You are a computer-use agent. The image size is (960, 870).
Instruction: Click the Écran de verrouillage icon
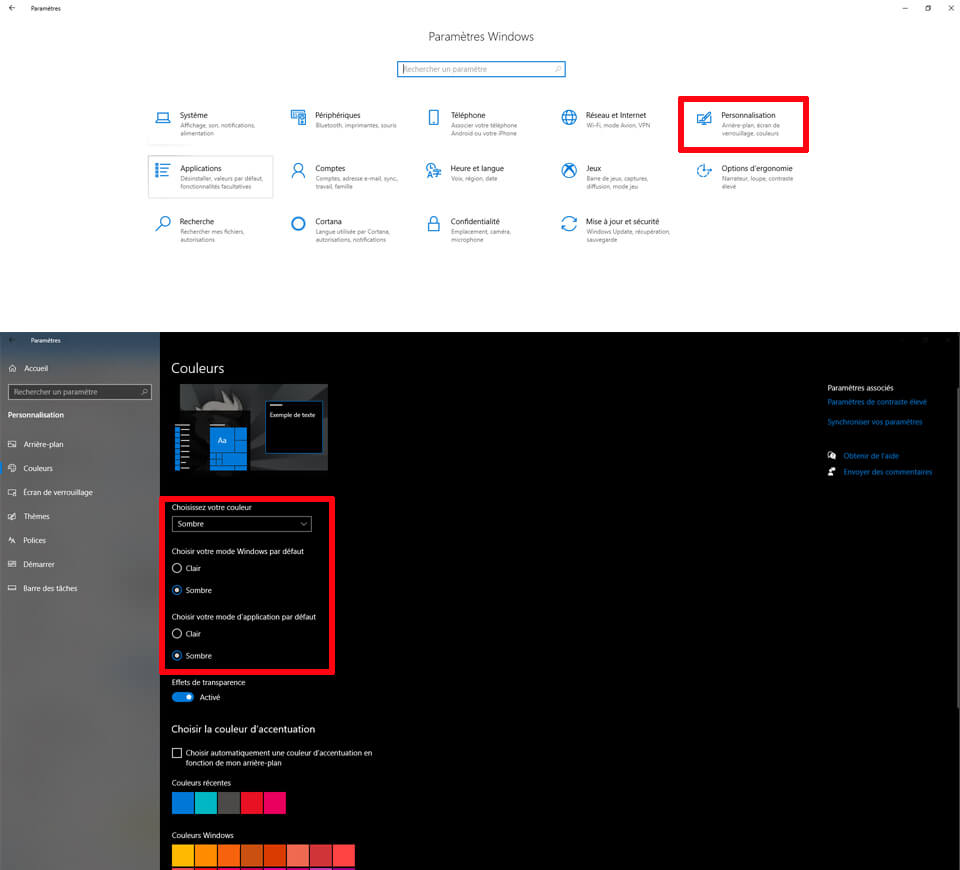tap(12, 492)
